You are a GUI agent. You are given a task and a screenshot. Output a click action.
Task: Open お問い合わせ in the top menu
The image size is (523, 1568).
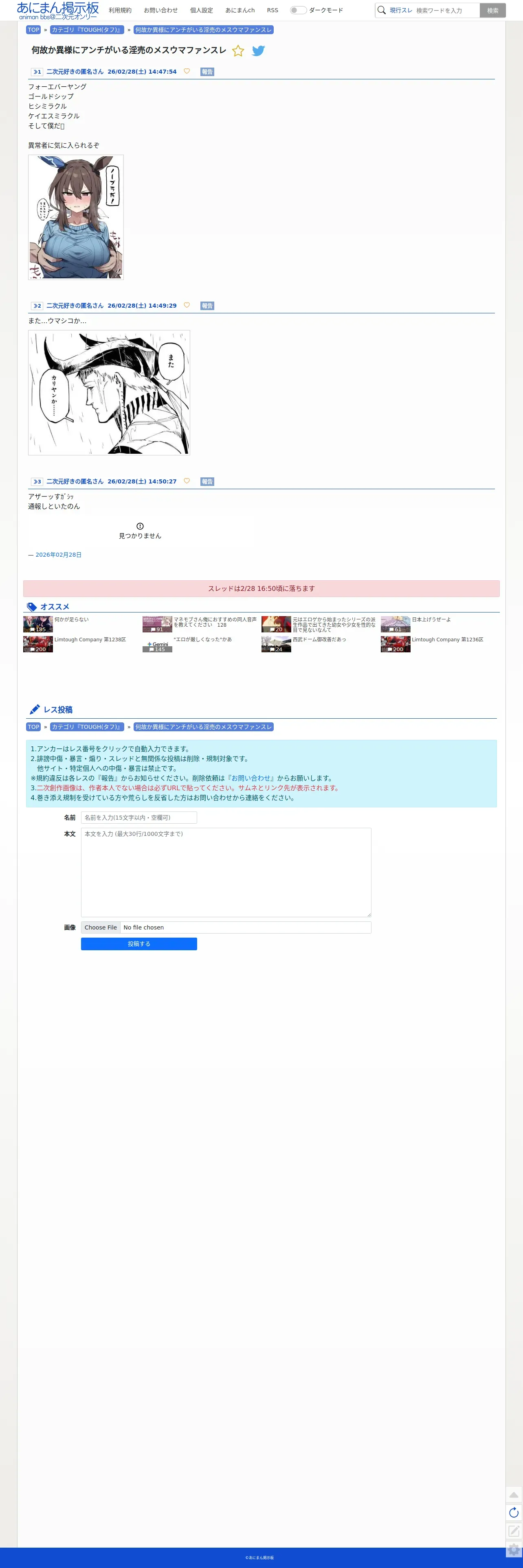(161, 10)
